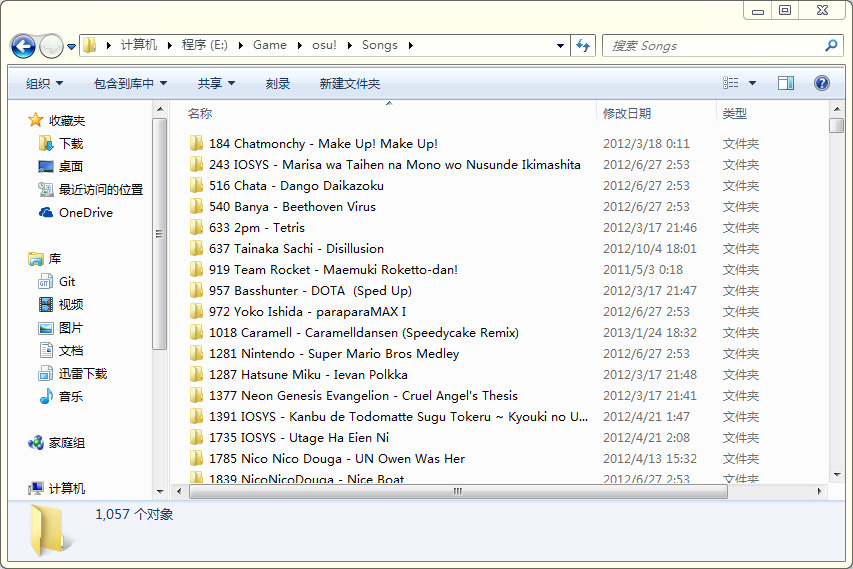853x569 pixels.
Task: Click the folder icon in the address bar
Action: 90,45
